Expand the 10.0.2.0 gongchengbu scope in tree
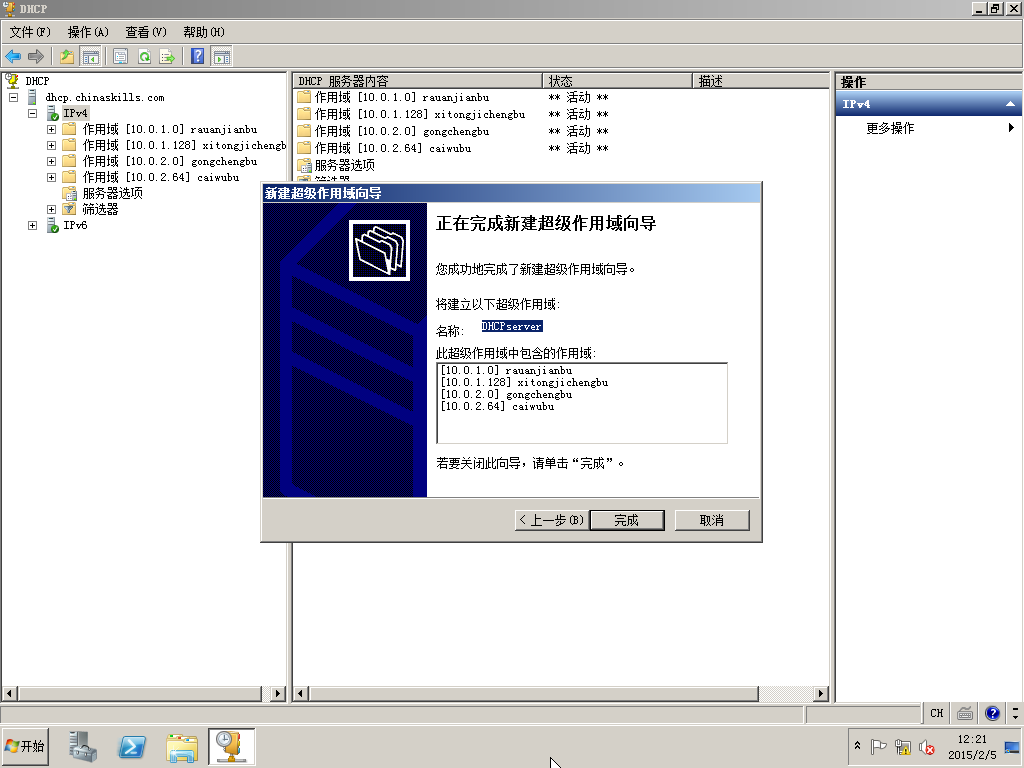Viewport: 1024px width, 768px height. (x=52, y=161)
